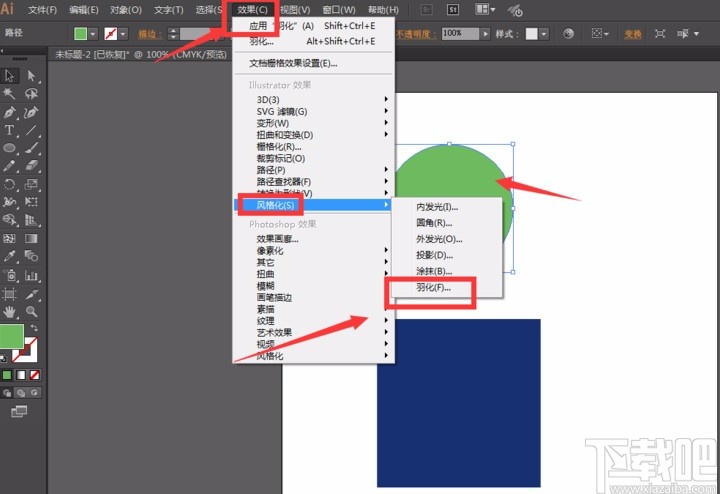Select the Hand tool
Viewport: 720px width, 494px height.
point(9,312)
